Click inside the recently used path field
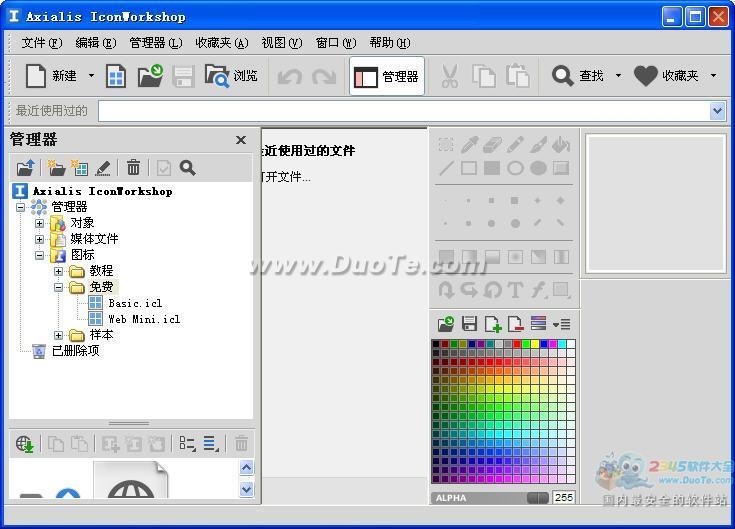Image resolution: width=735 pixels, height=529 pixels. [404, 111]
